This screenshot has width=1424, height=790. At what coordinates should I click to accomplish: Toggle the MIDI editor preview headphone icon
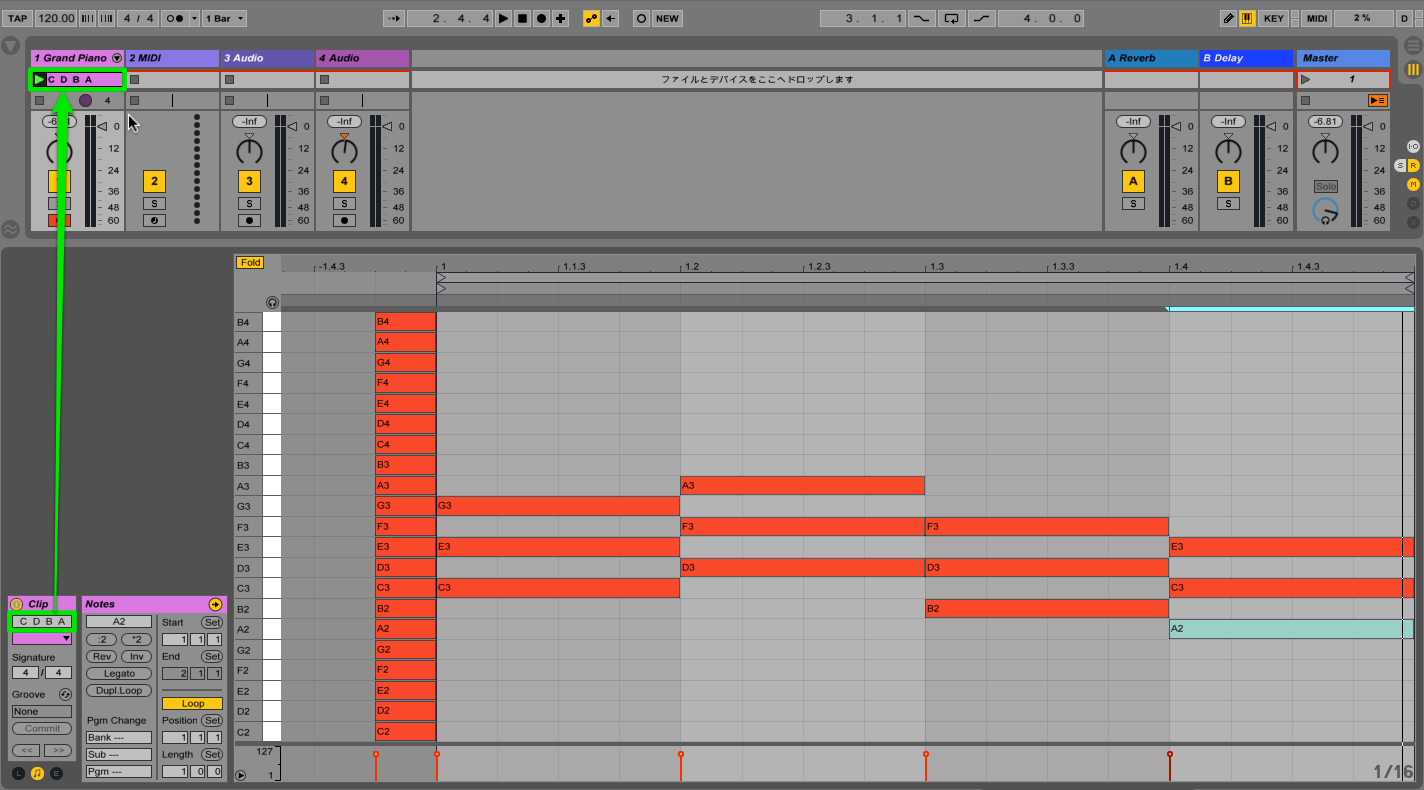(x=272, y=302)
